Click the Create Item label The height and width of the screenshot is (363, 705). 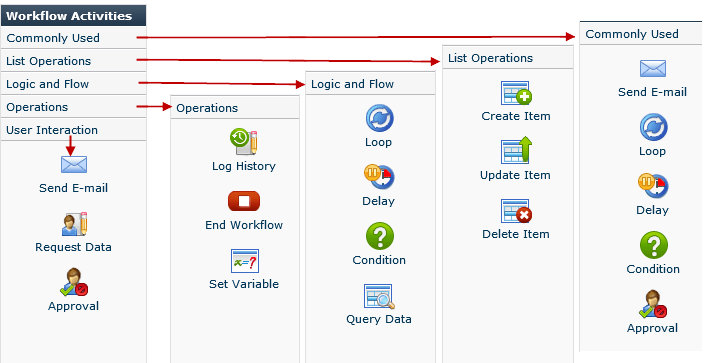[x=516, y=116]
